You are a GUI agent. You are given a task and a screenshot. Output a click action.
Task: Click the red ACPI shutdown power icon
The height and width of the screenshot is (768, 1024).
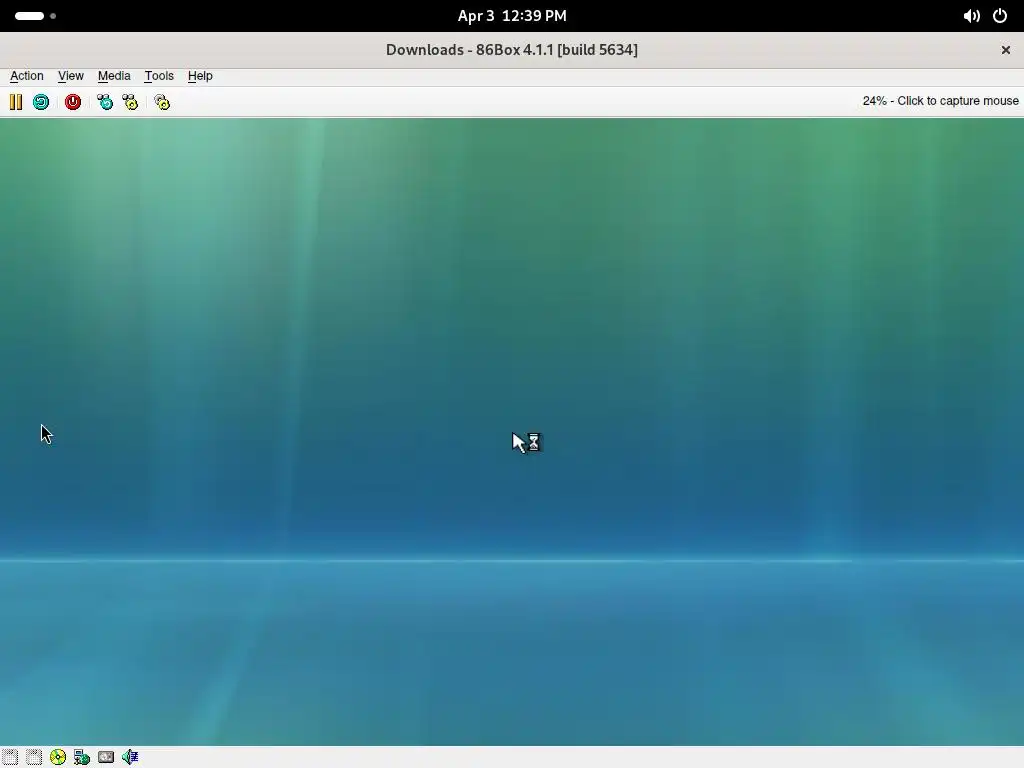(x=72, y=102)
